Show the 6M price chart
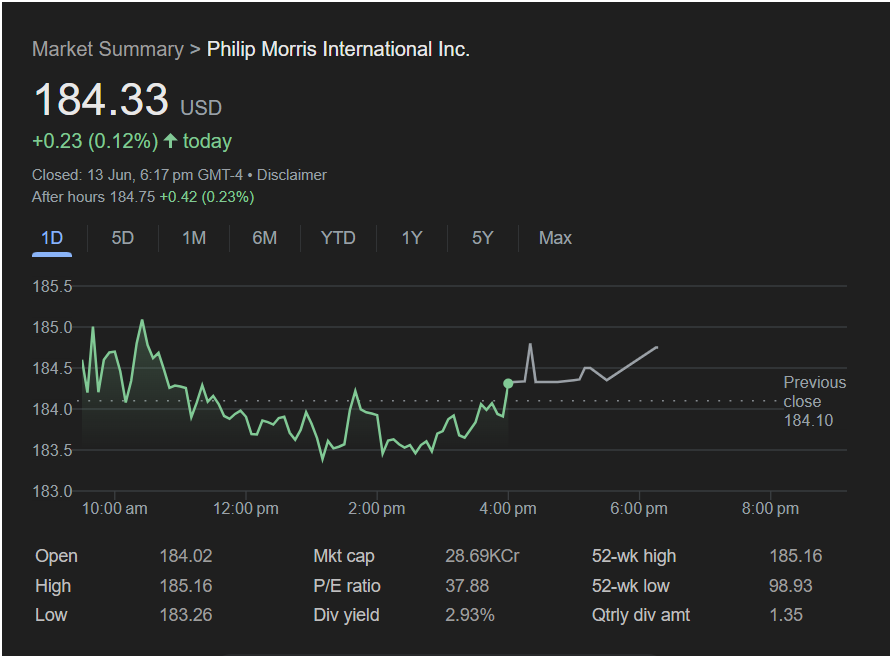The image size is (892, 658). pyautogui.click(x=265, y=238)
